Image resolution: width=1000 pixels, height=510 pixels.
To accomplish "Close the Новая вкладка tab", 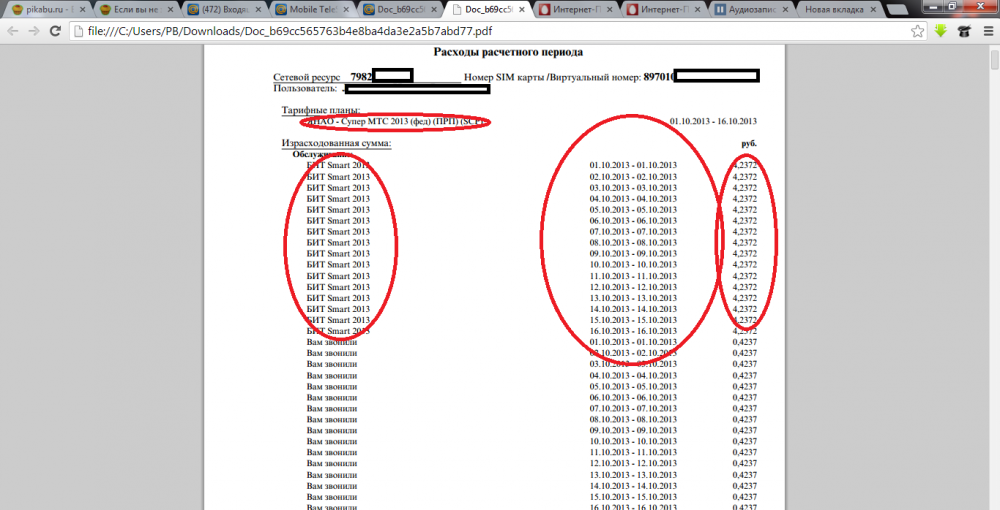I will click(872, 10).
